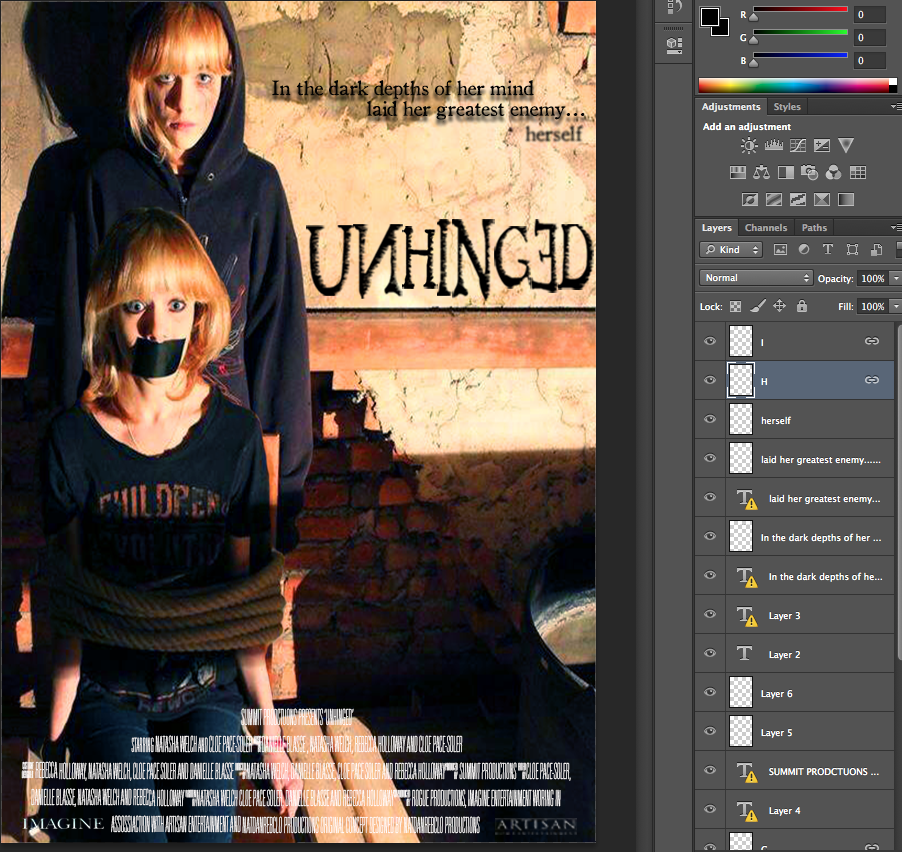This screenshot has width=902, height=852.
Task: Lock image pixels with brush icon
Action: [x=758, y=306]
